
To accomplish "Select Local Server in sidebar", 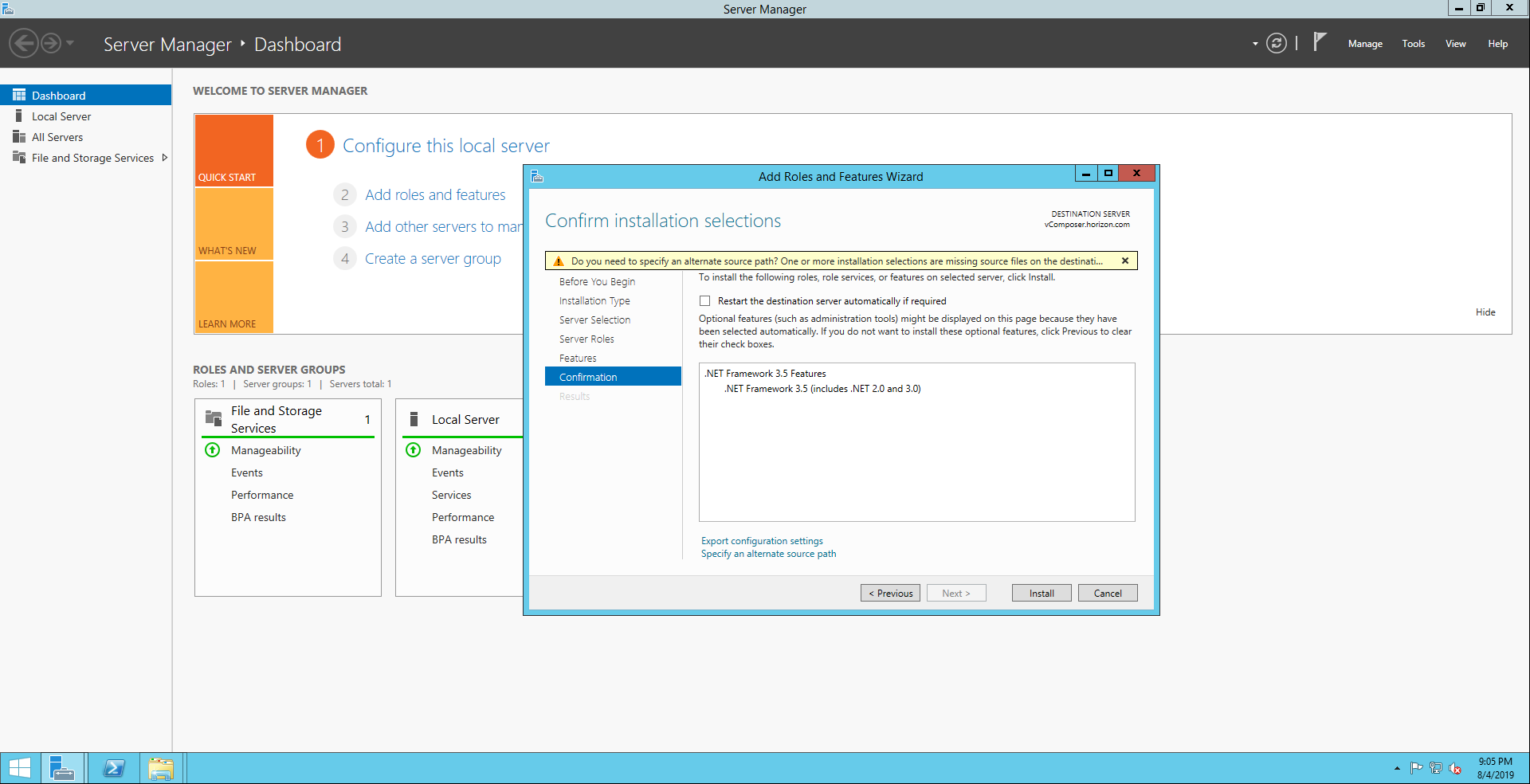I will click(x=61, y=116).
